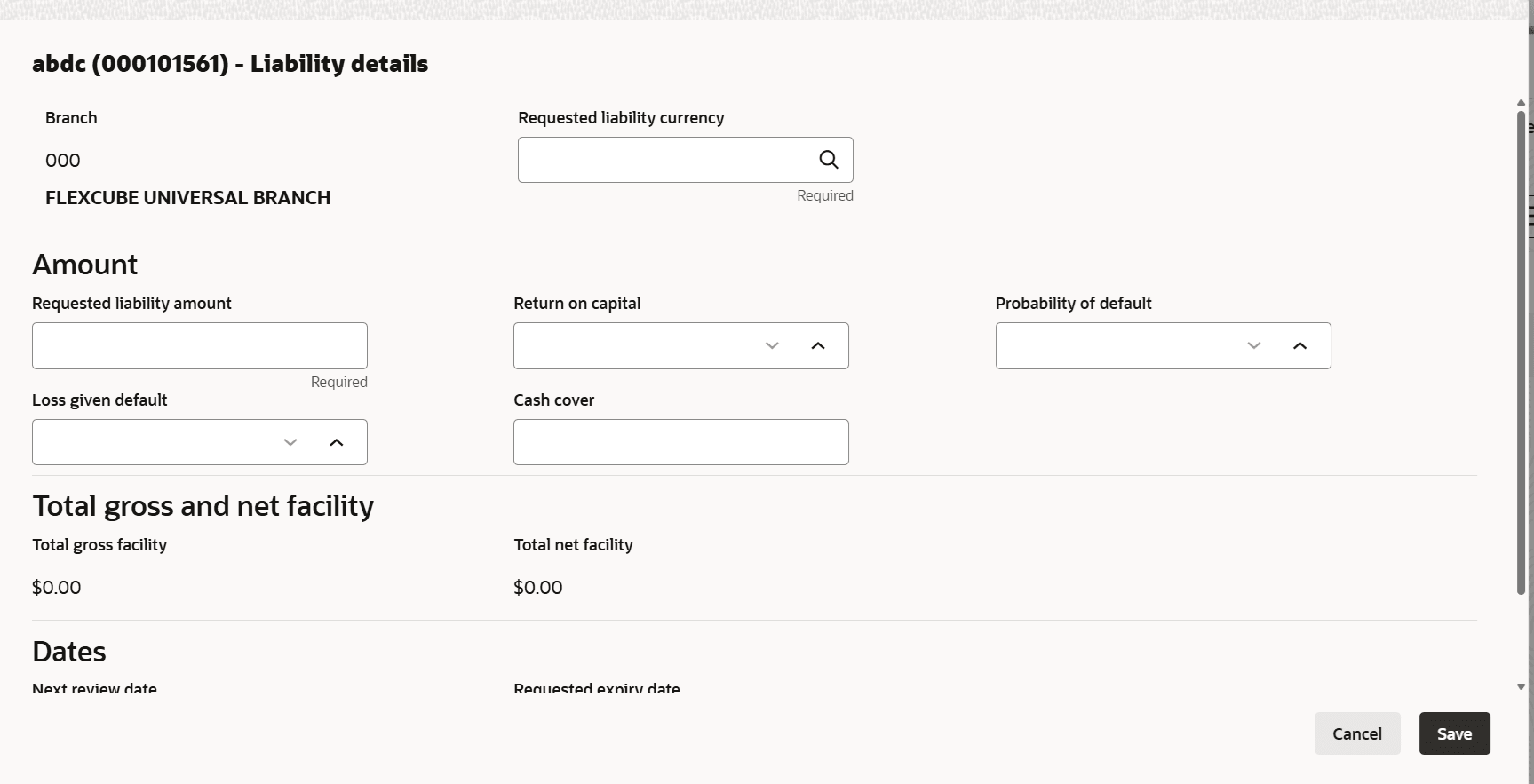Click the Total net facility amount
Screen dimensions: 1534x784
point(538,588)
